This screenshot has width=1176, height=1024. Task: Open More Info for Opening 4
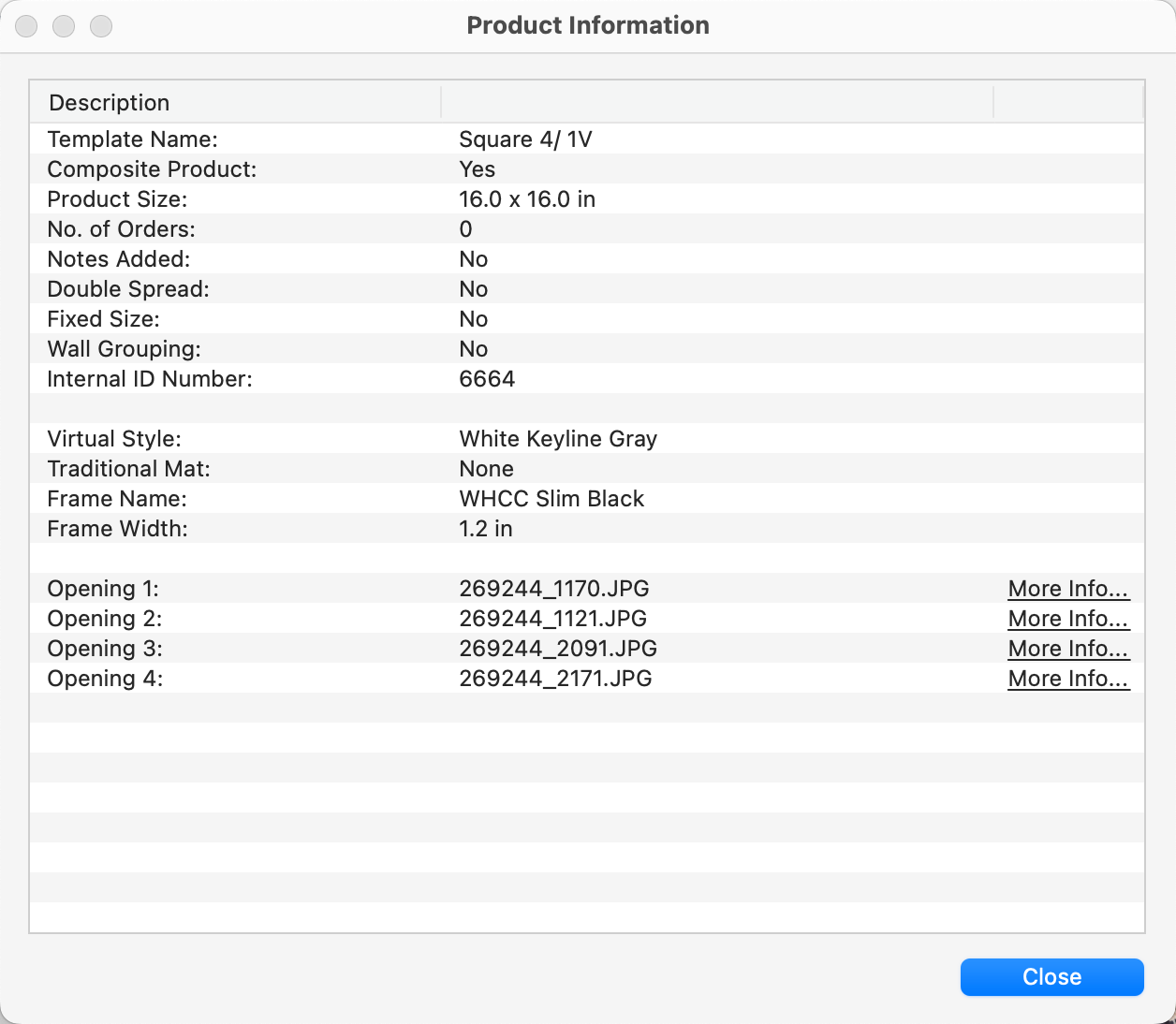click(x=1068, y=679)
